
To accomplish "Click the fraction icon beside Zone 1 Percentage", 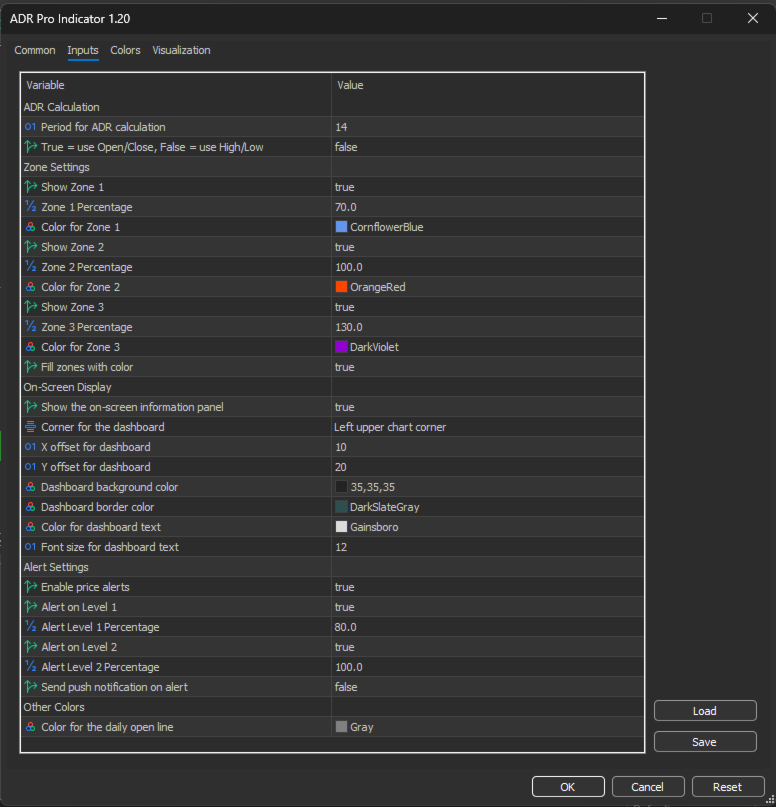I will pos(31,207).
